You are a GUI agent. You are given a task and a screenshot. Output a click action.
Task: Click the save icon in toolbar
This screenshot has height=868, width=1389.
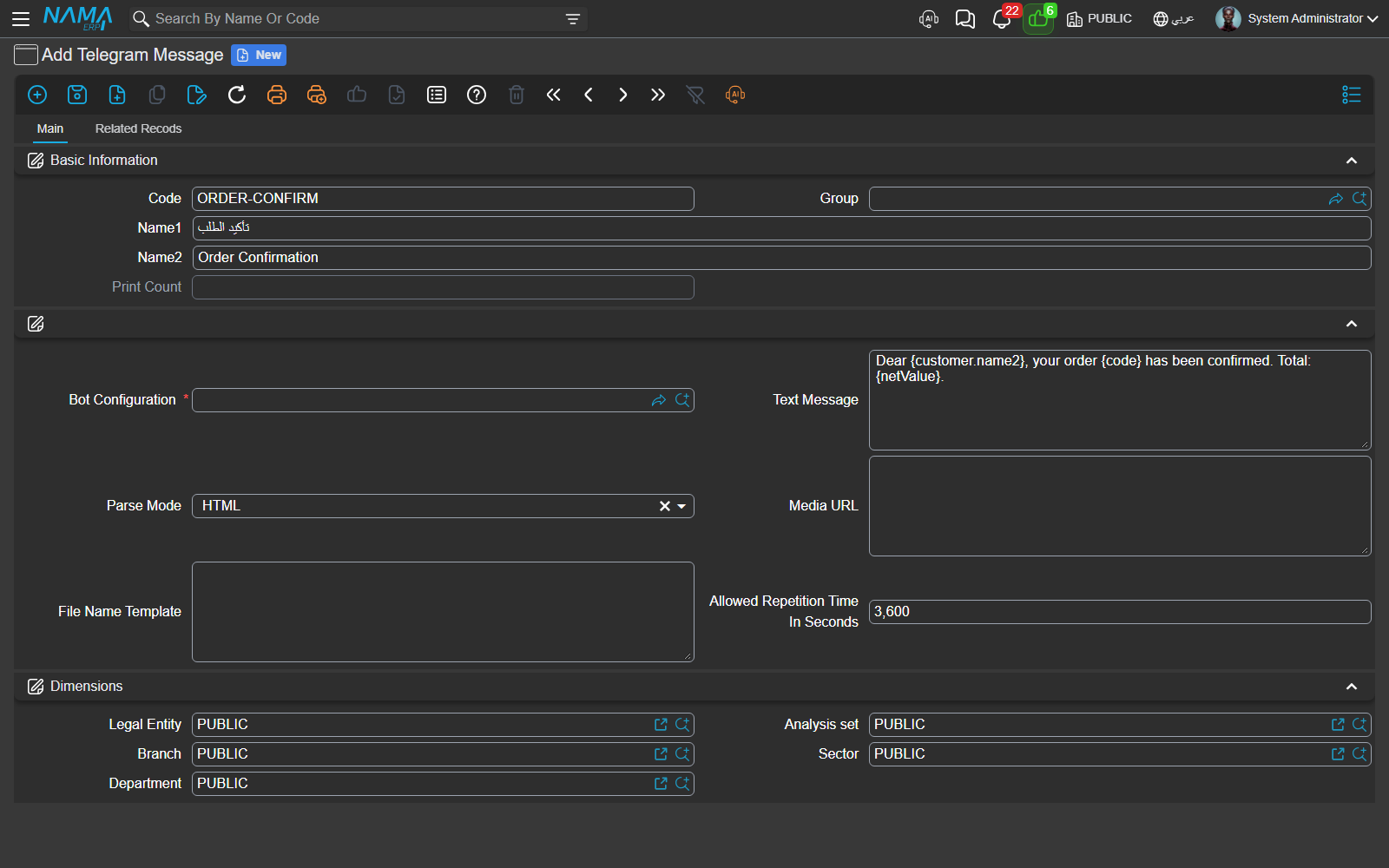click(x=77, y=95)
